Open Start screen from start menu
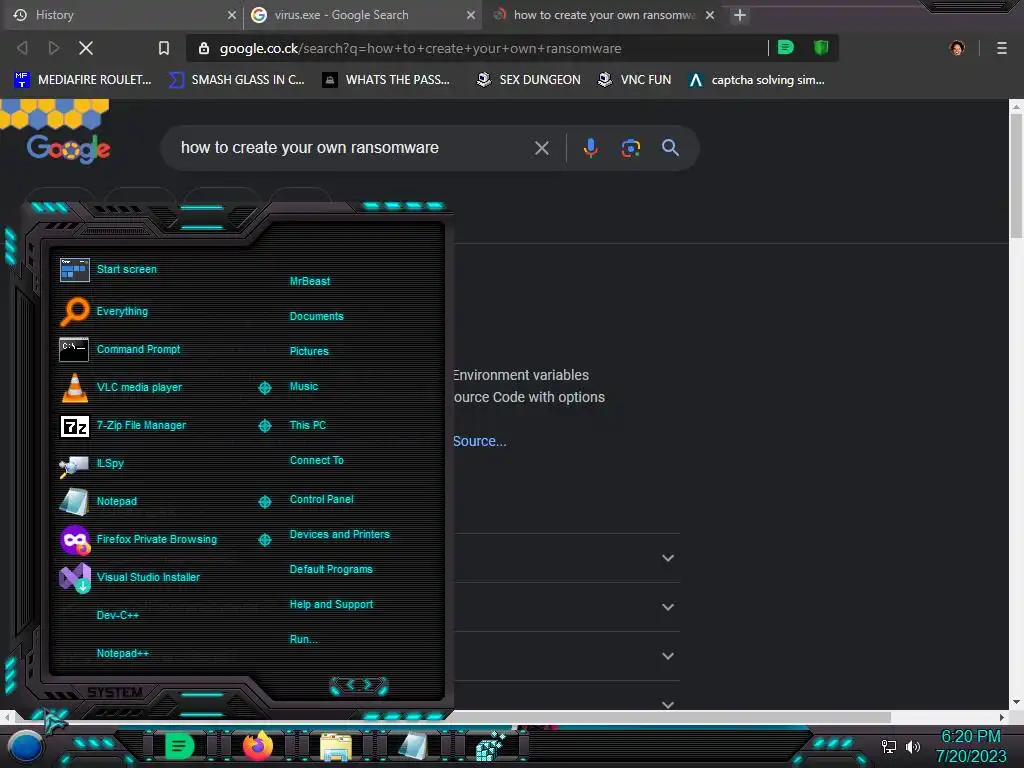This screenshot has width=1024, height=768. click(x=127, y=269)
